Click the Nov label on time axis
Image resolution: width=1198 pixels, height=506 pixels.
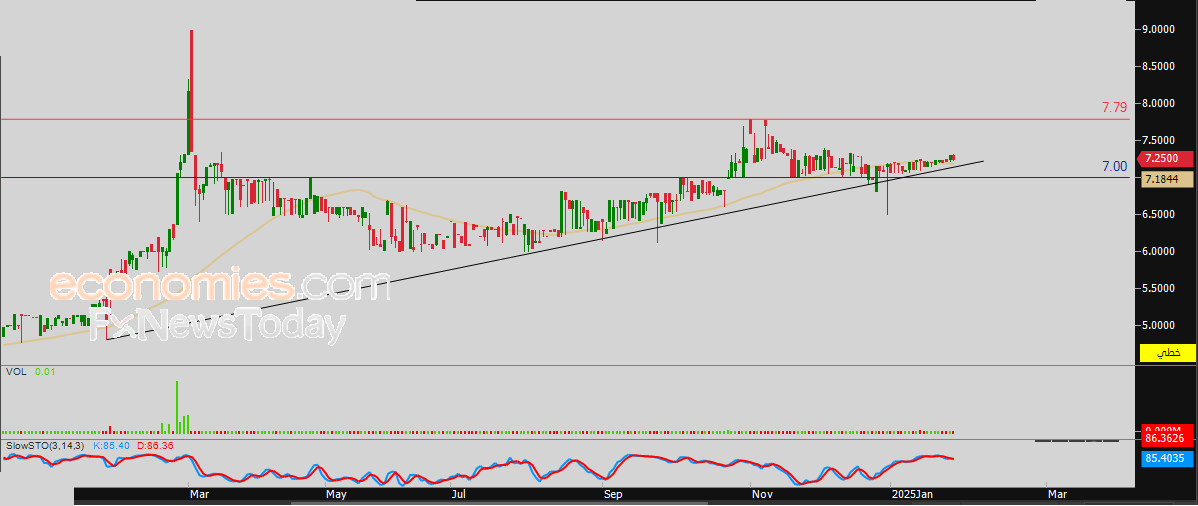[x=762, y=495]
